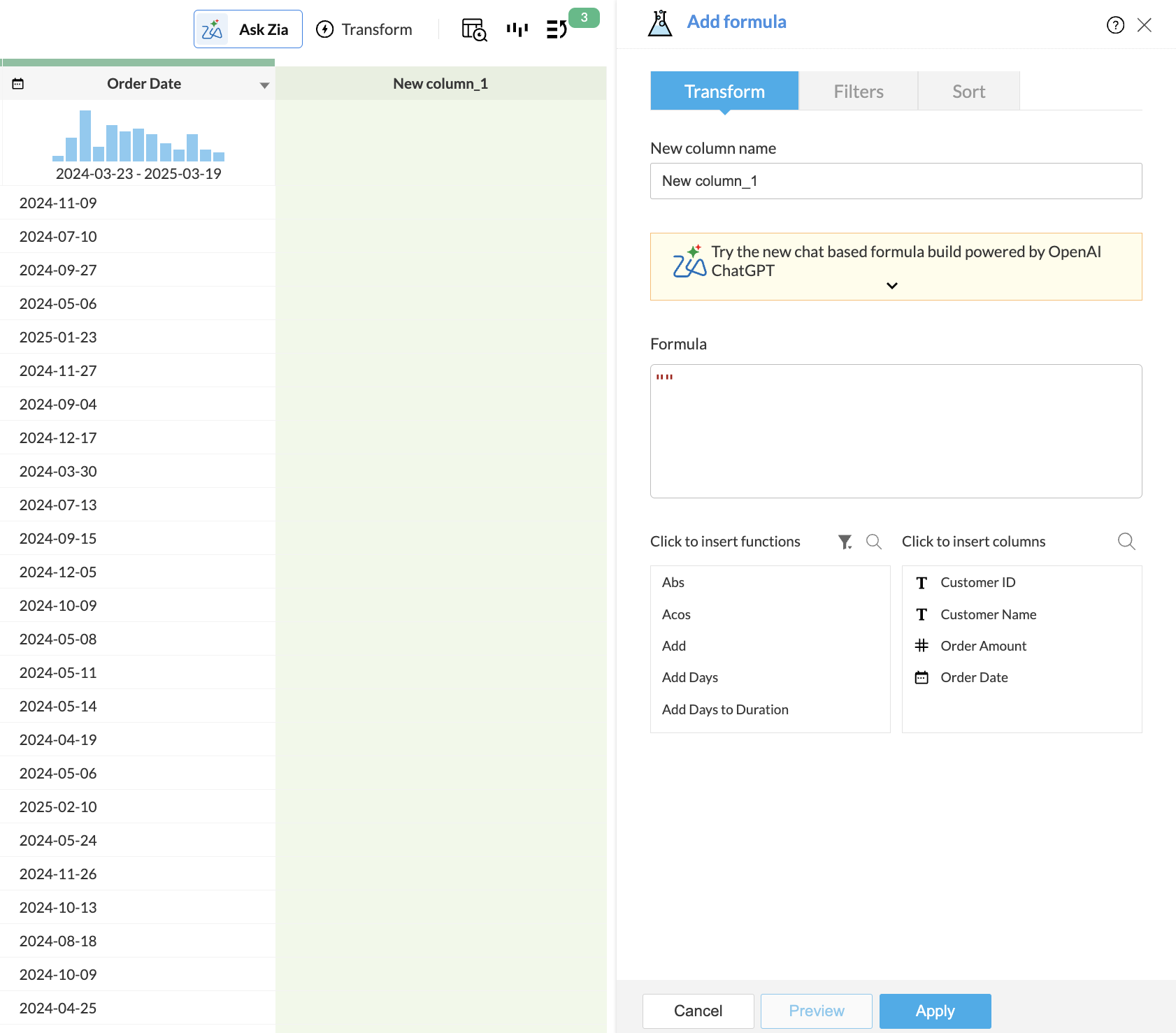This screenshot has height=1033, width=1176.
Task: Search the functions list
Action: (x=874, y=542)
